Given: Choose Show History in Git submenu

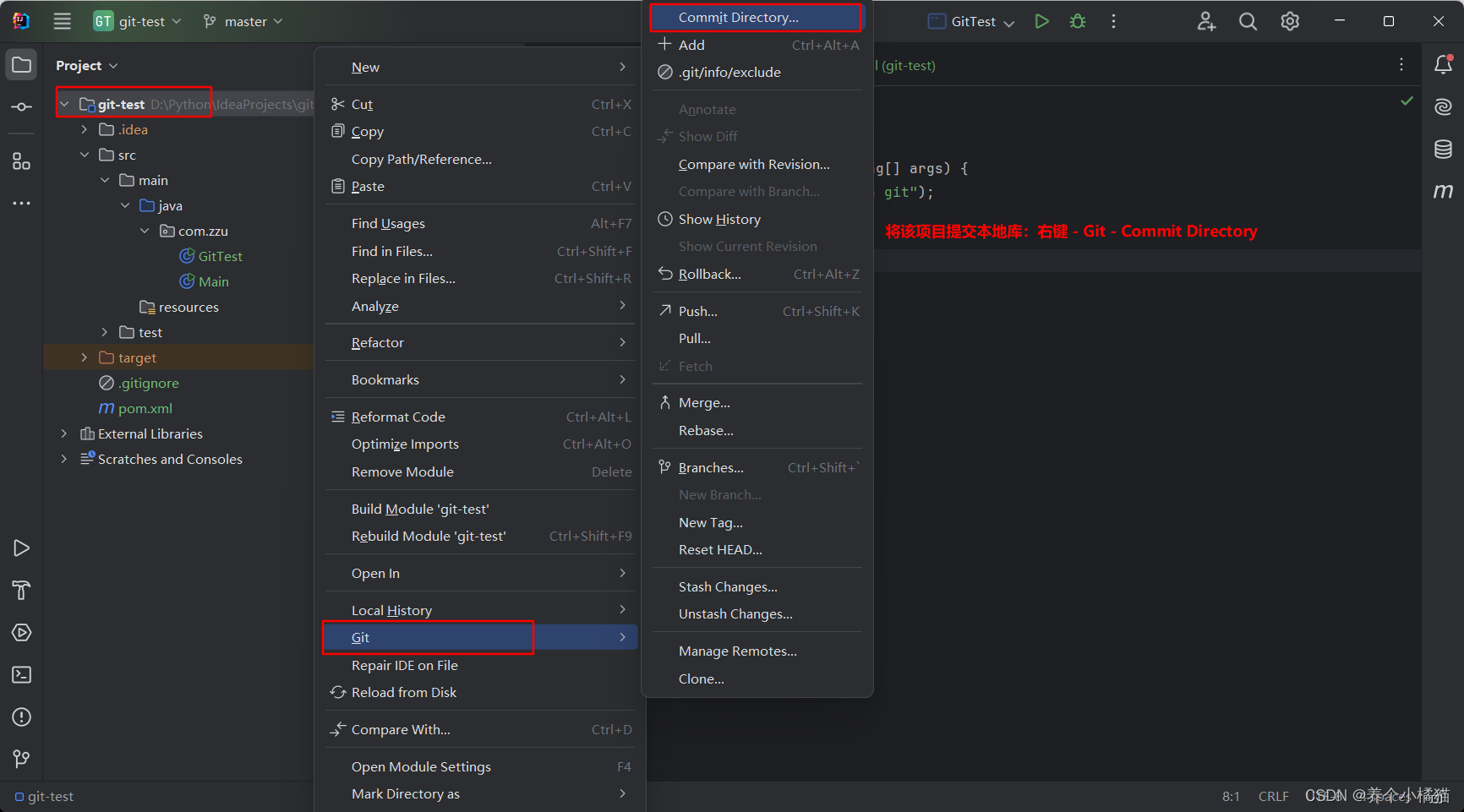Looking at the screenshot, I should click(757, 219).
